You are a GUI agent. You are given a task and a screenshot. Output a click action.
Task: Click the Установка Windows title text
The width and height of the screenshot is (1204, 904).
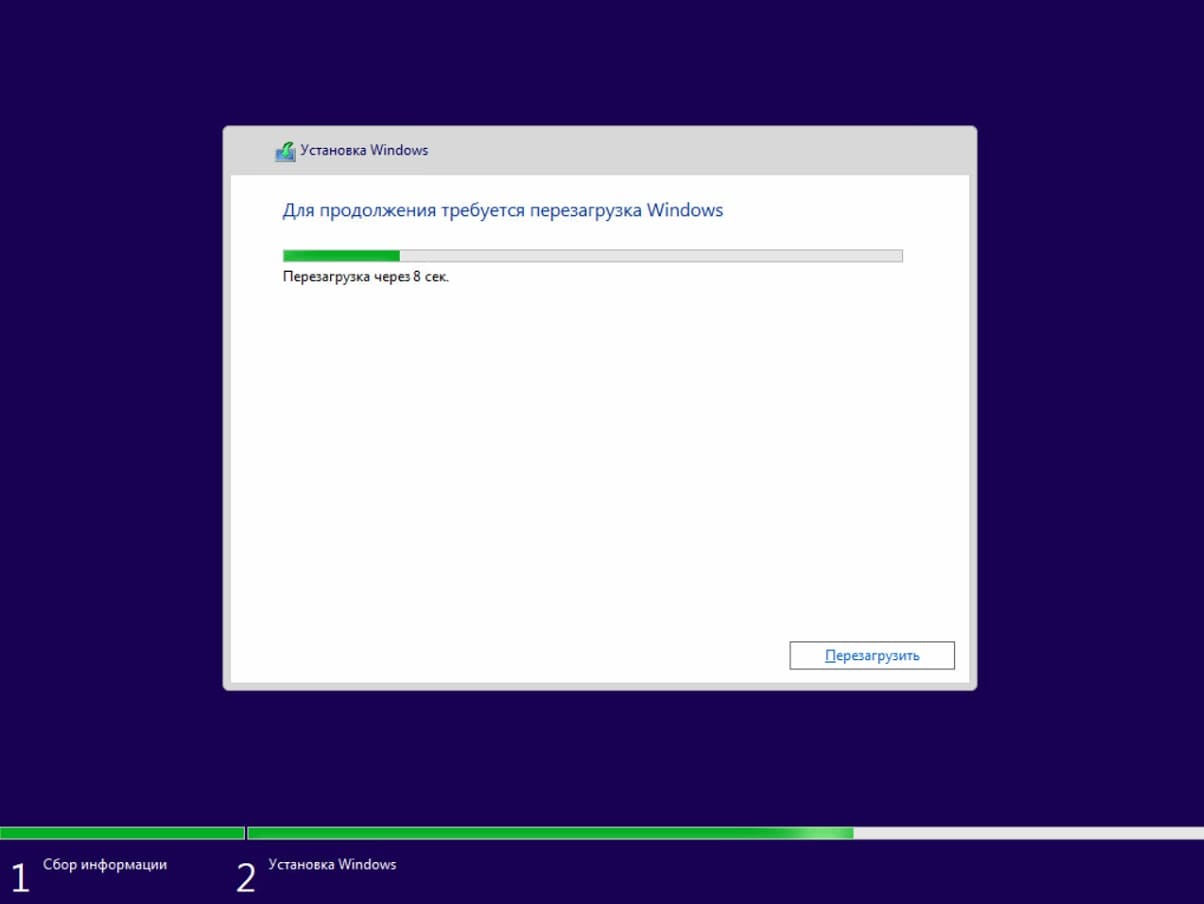tap(364, 150)
